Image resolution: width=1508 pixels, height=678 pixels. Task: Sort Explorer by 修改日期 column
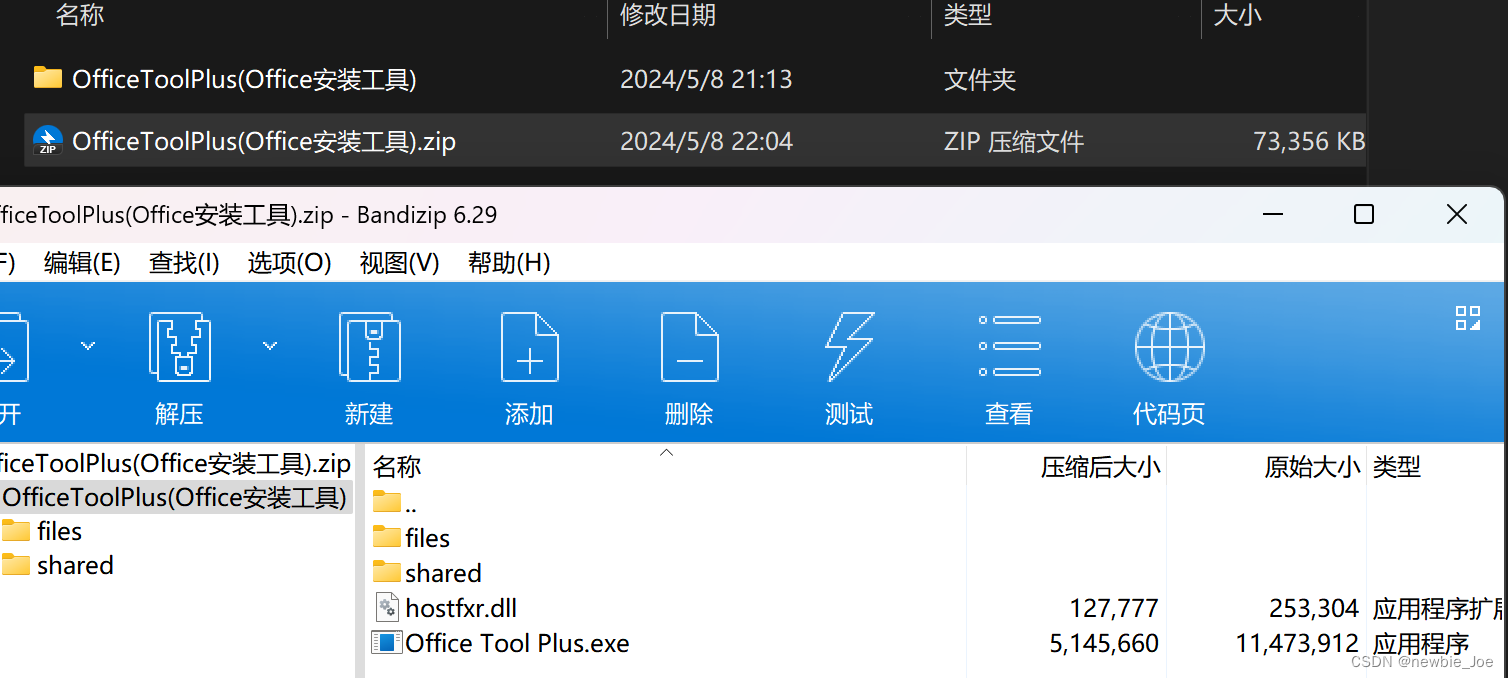pyautogui.click(x=668, y=15)
